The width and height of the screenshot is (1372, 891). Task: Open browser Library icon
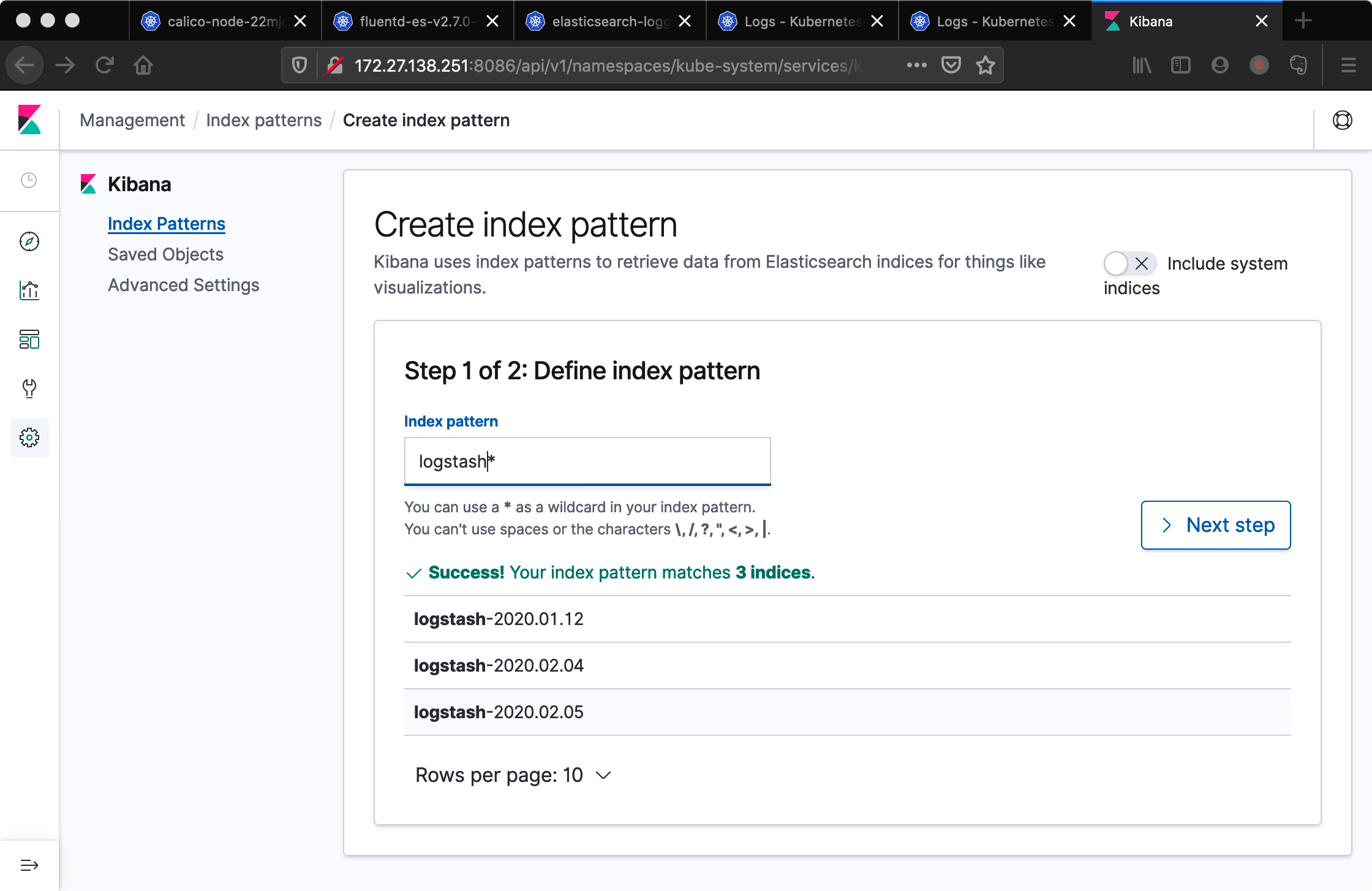[x=1142, y=65]
